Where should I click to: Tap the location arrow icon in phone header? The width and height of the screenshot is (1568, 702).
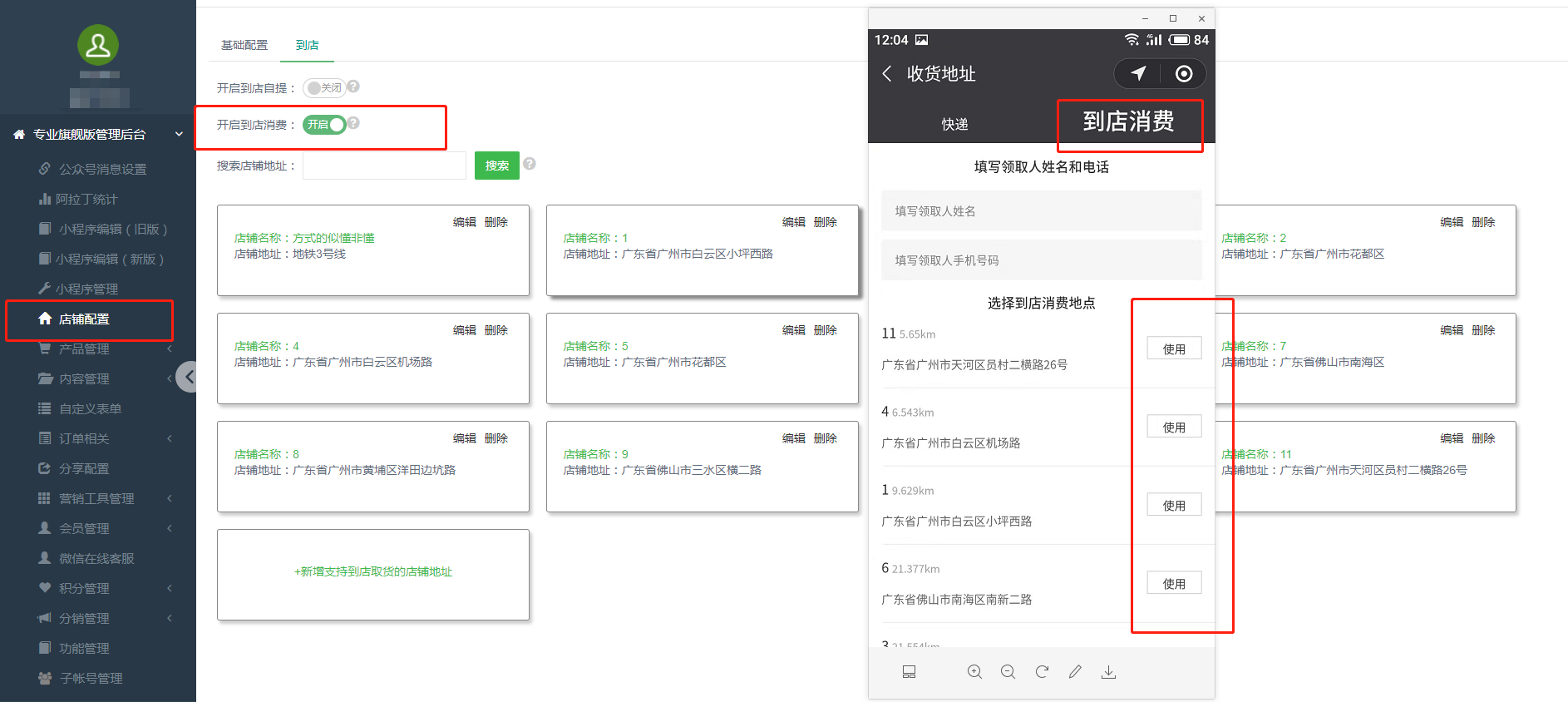[x=1138, y=73]
